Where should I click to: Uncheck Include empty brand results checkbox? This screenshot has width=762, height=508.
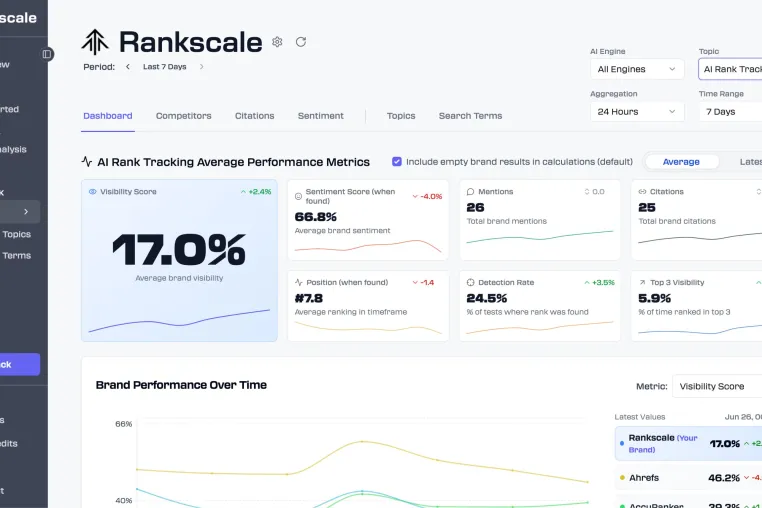pos(397,161)
